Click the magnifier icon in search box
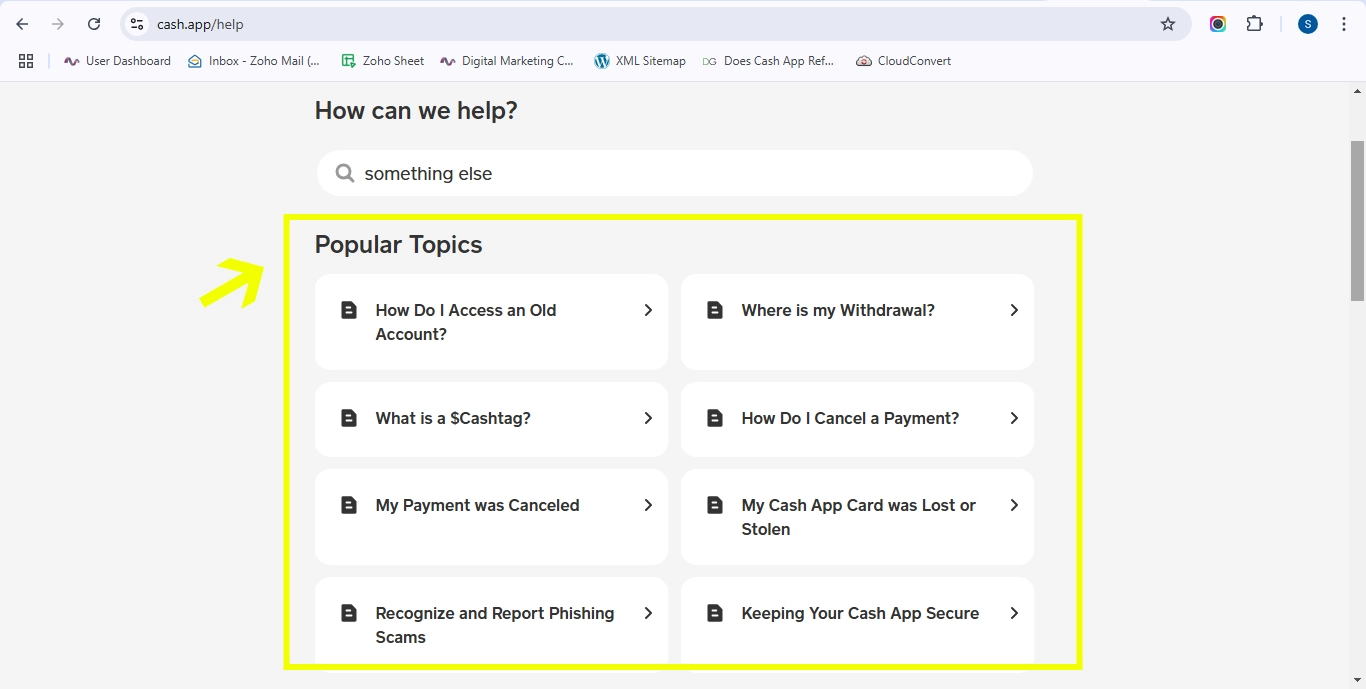Viewport: 1366px width, 689px height. [x=345, y=173]
